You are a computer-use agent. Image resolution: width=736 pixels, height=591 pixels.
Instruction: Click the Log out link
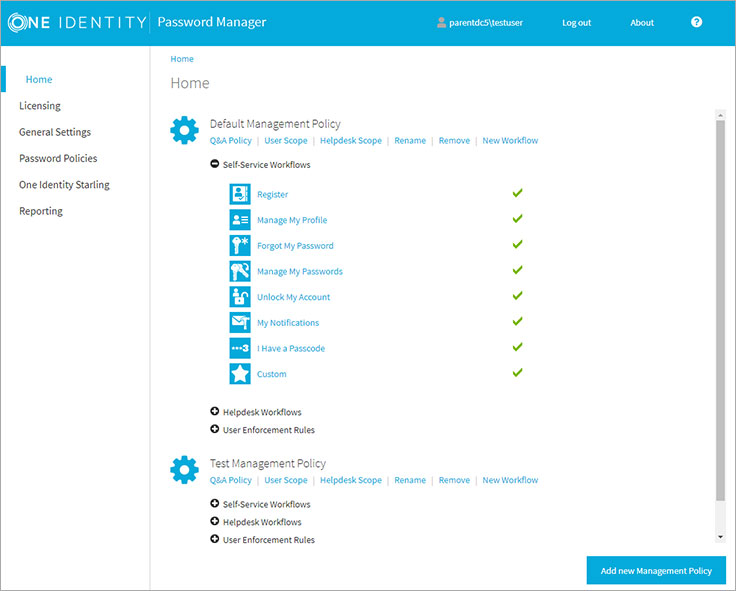click(576, 23)
